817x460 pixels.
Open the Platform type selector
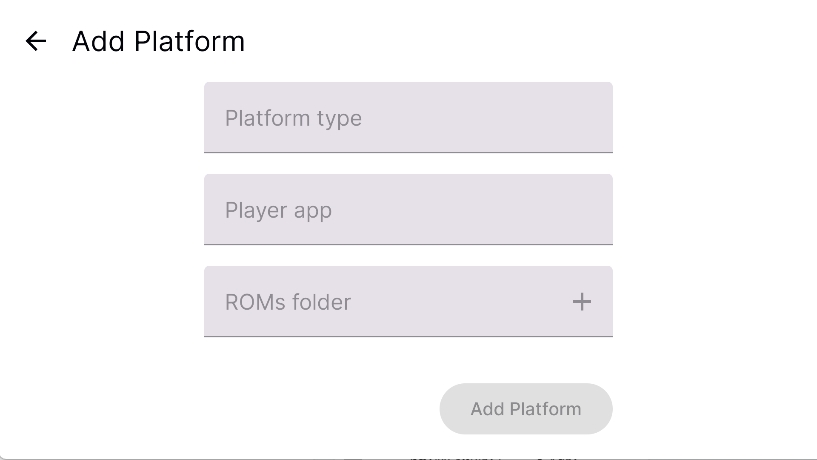[x=408, y=118]
